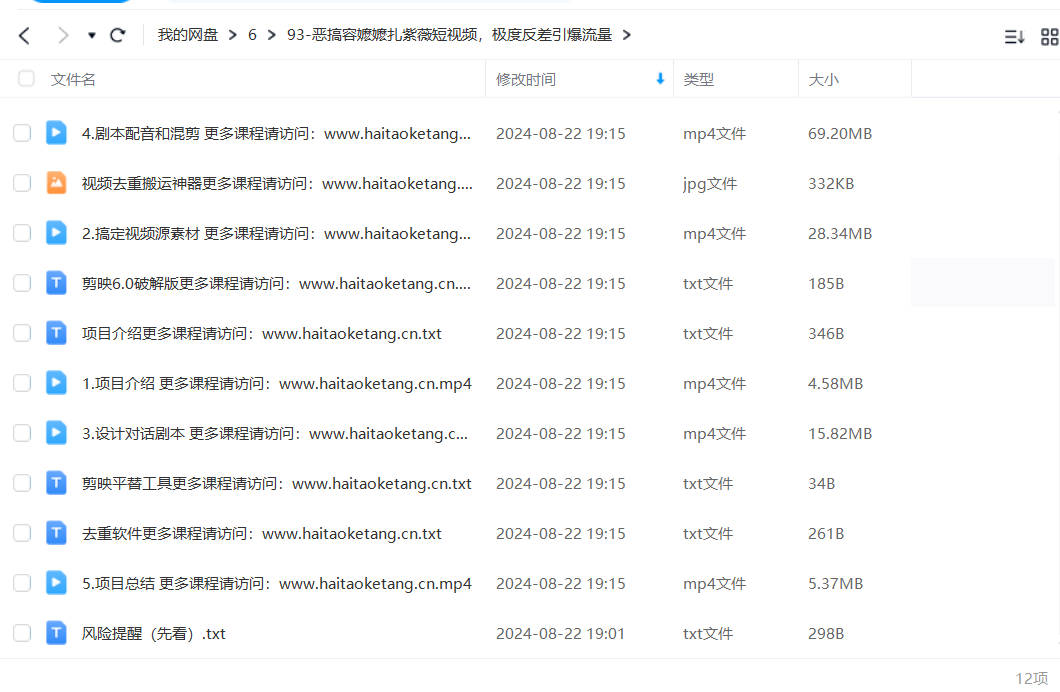This screenshot has width=1060, height=692.
Task: Select file name 剪映平替工具 txt
Action: tap(276, 484)
